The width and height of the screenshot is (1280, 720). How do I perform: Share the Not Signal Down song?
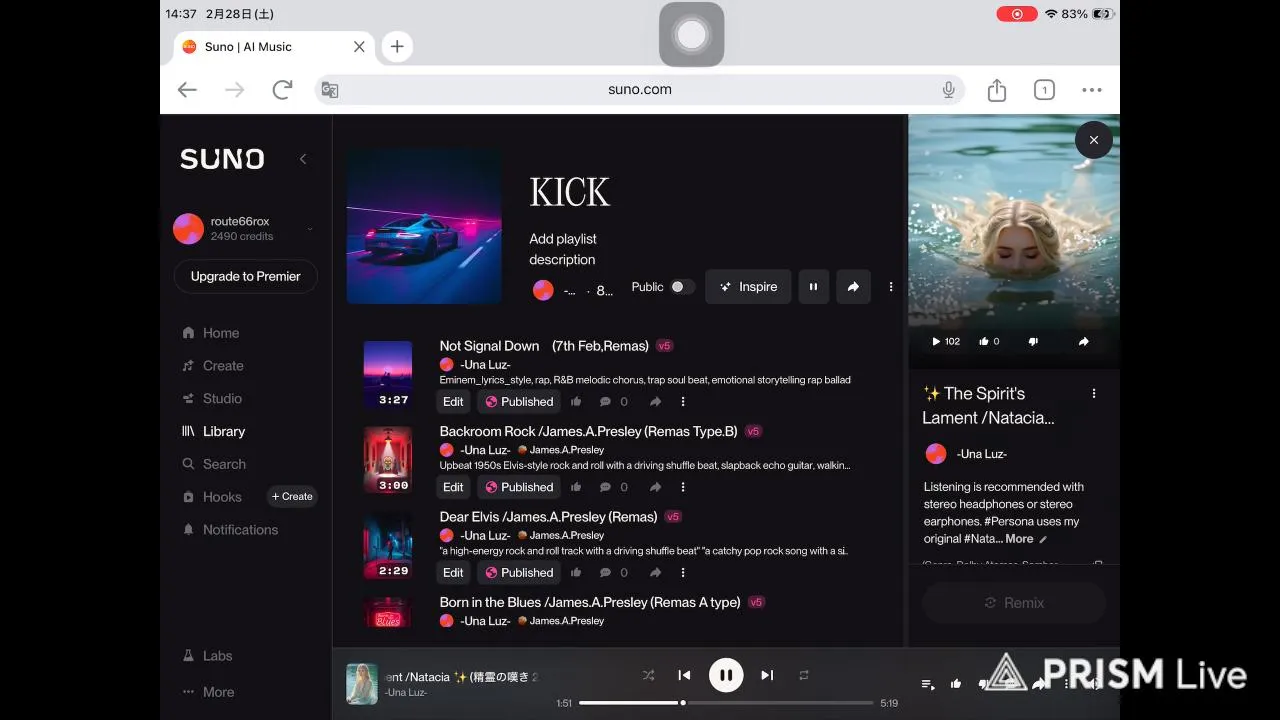[x=655, y=402]
